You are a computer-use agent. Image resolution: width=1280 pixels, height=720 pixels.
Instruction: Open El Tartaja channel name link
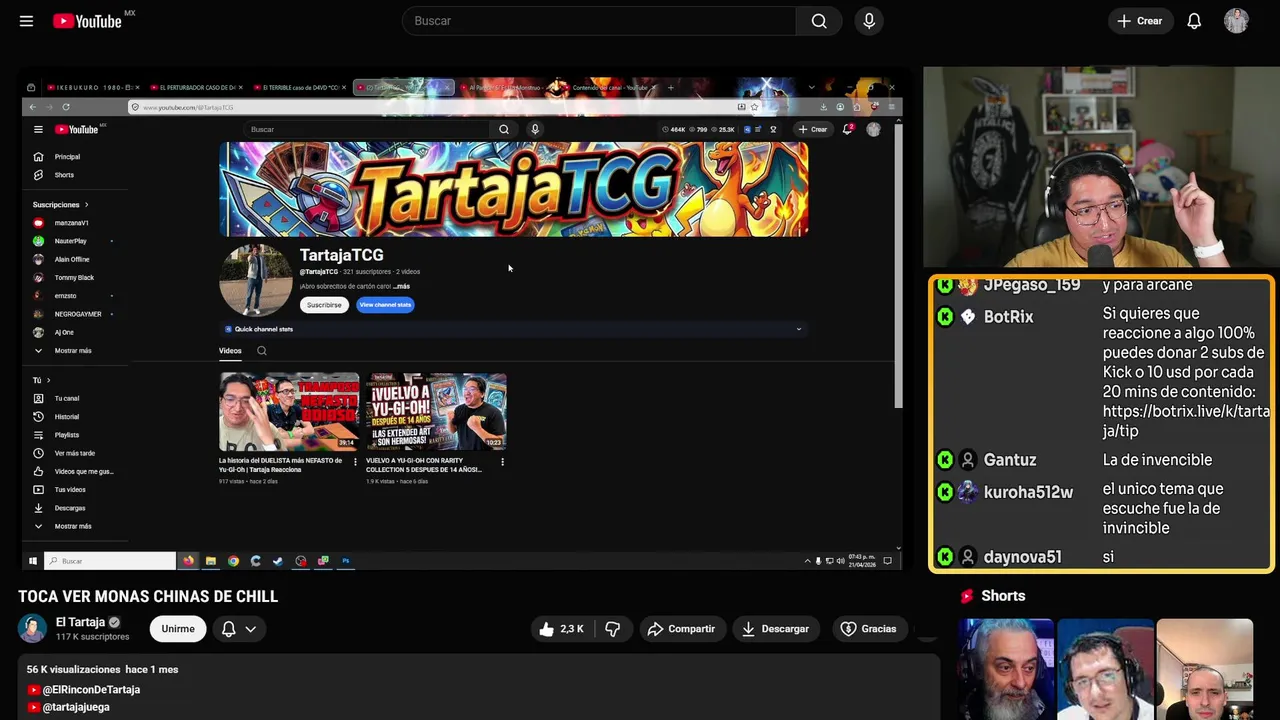[80, 622]
